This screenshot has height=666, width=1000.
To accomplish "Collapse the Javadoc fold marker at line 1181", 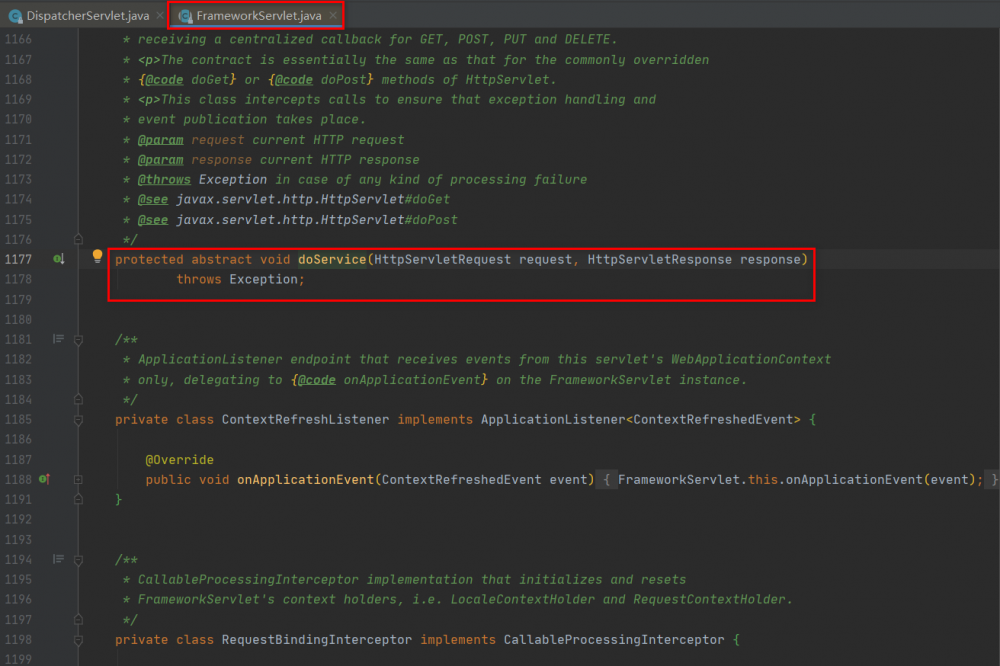I will tap(78, 340).
